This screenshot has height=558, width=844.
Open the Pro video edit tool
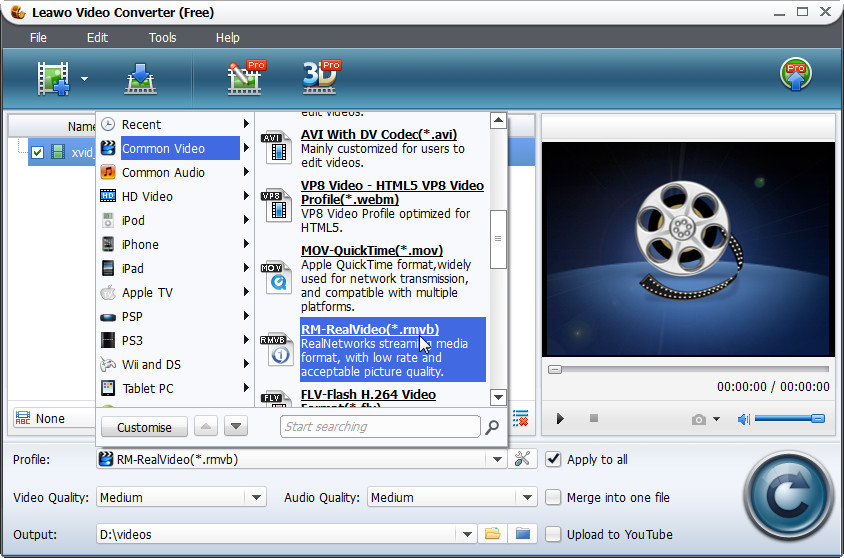247,77
